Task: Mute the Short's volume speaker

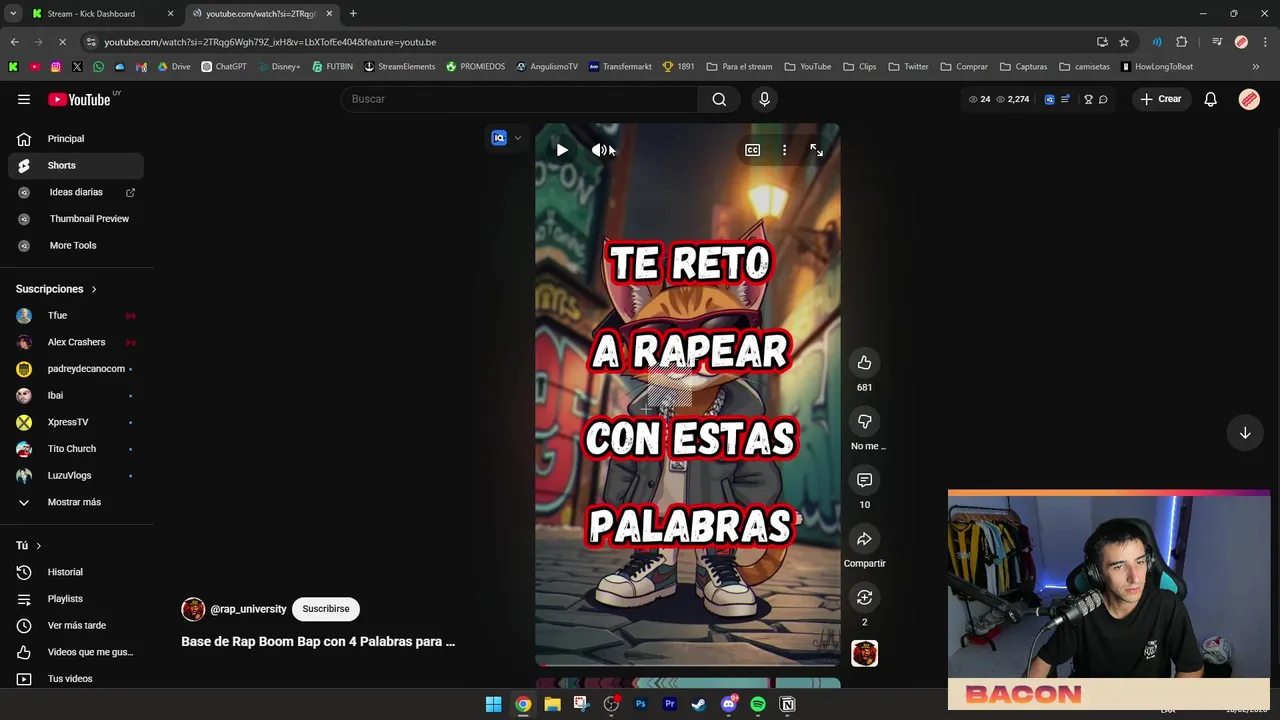Action: 599,150
